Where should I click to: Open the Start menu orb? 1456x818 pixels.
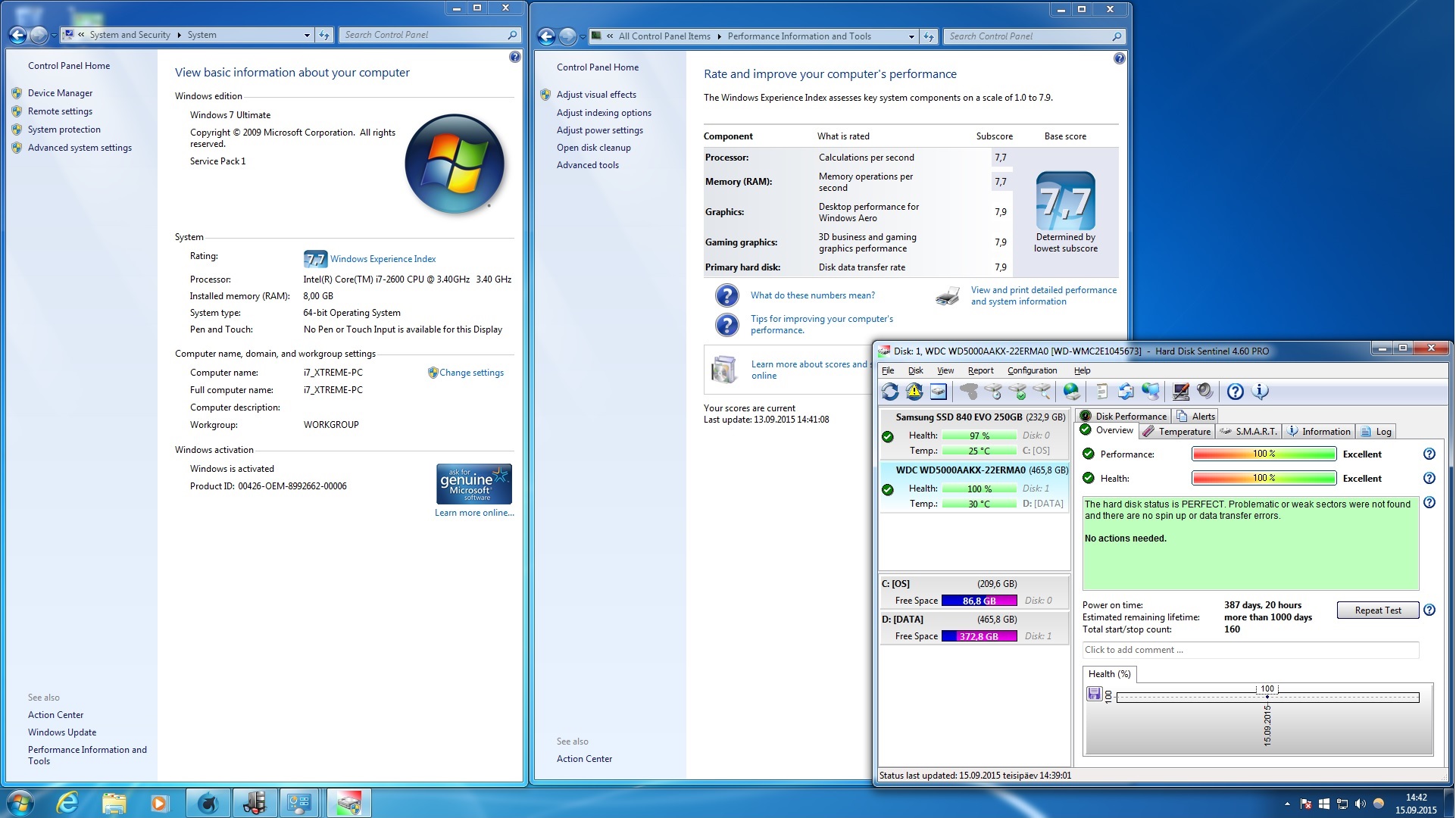(20, 804)
